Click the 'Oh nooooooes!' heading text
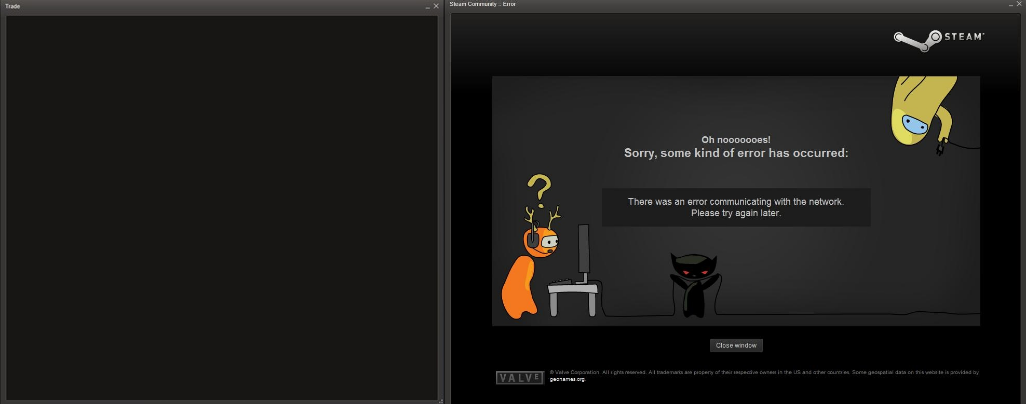Screen dimensions: 1026x404 click(x=735, y=139)
